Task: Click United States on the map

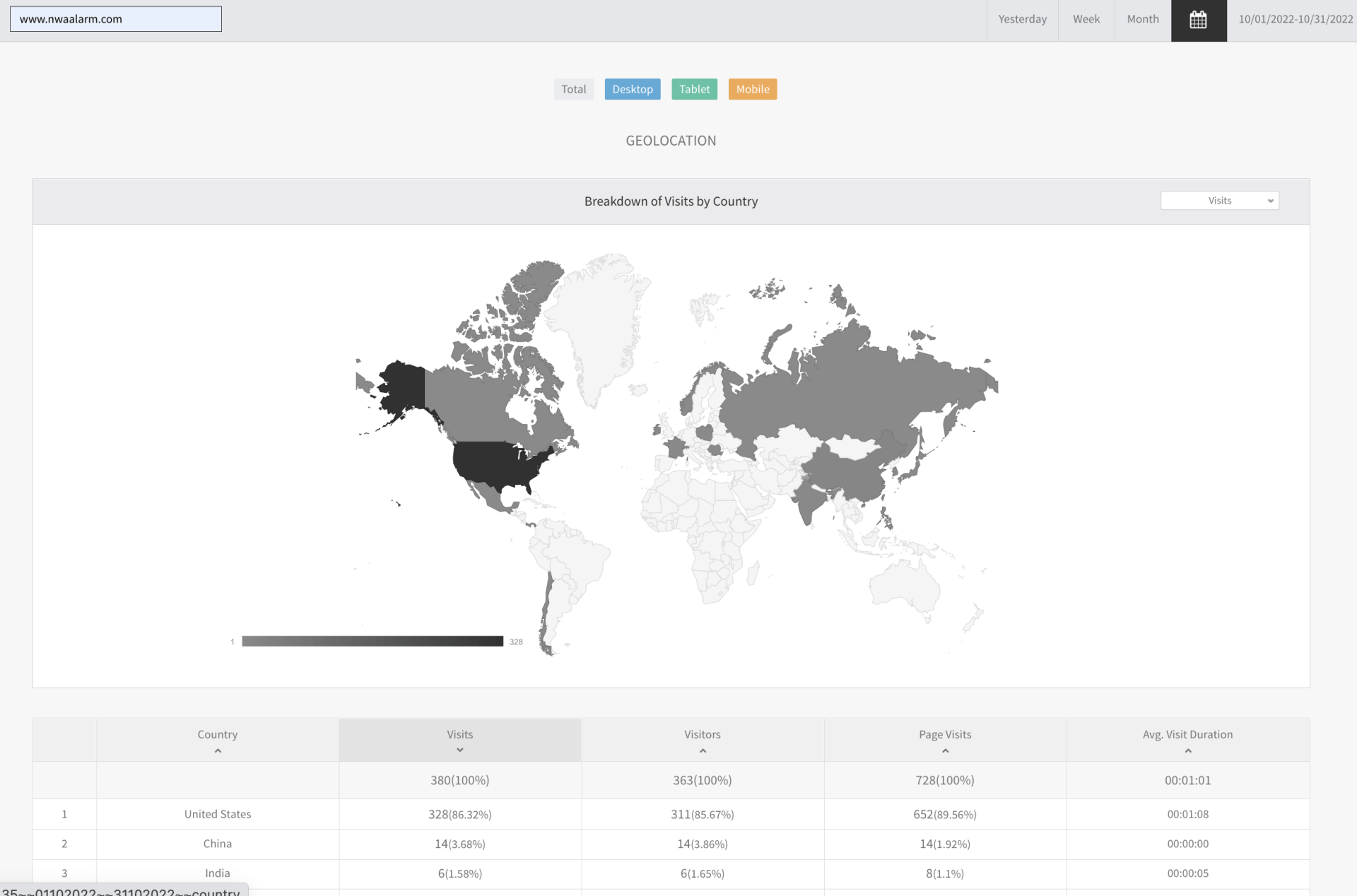Action: pos(495,464)
